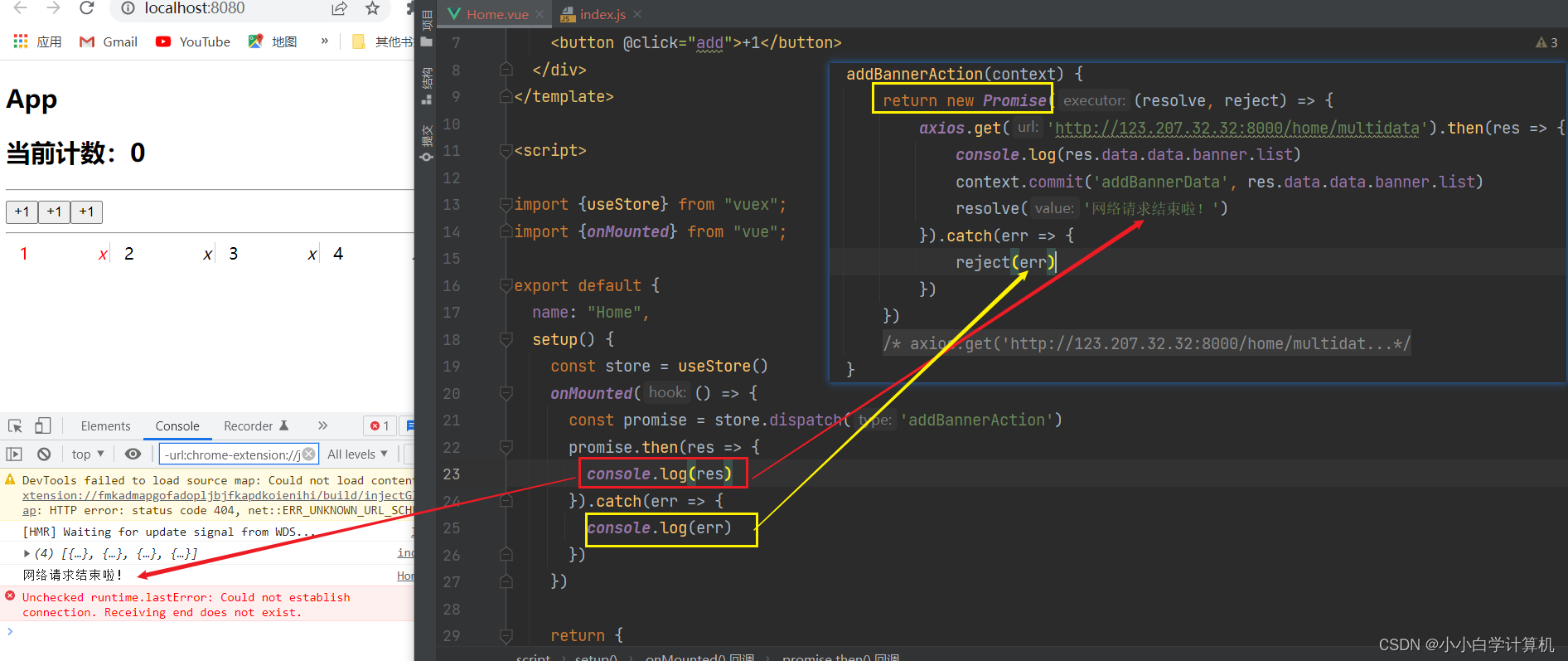Viewport: 1568px width, 661px height.
Task: Click the 'addBannerAction' string in dispatch call
Action: (x=977, y=420)
